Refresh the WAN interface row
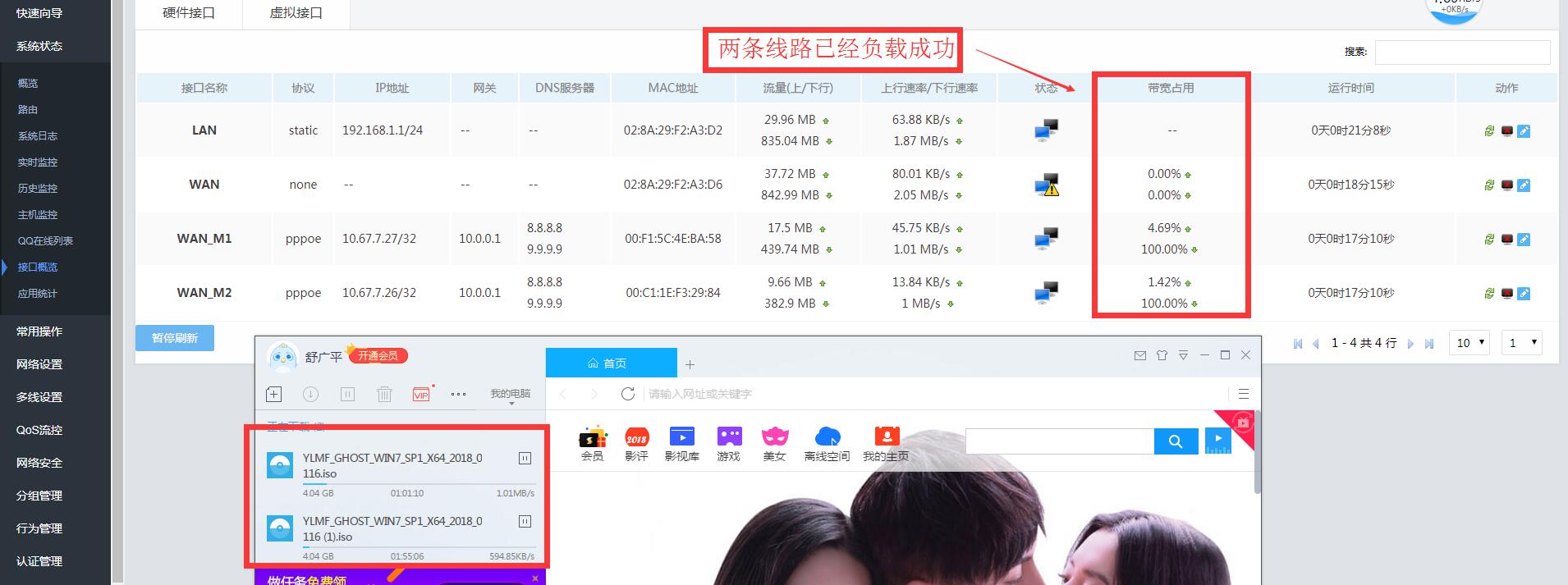1568x585 pixels. (x=1489, y=185)
